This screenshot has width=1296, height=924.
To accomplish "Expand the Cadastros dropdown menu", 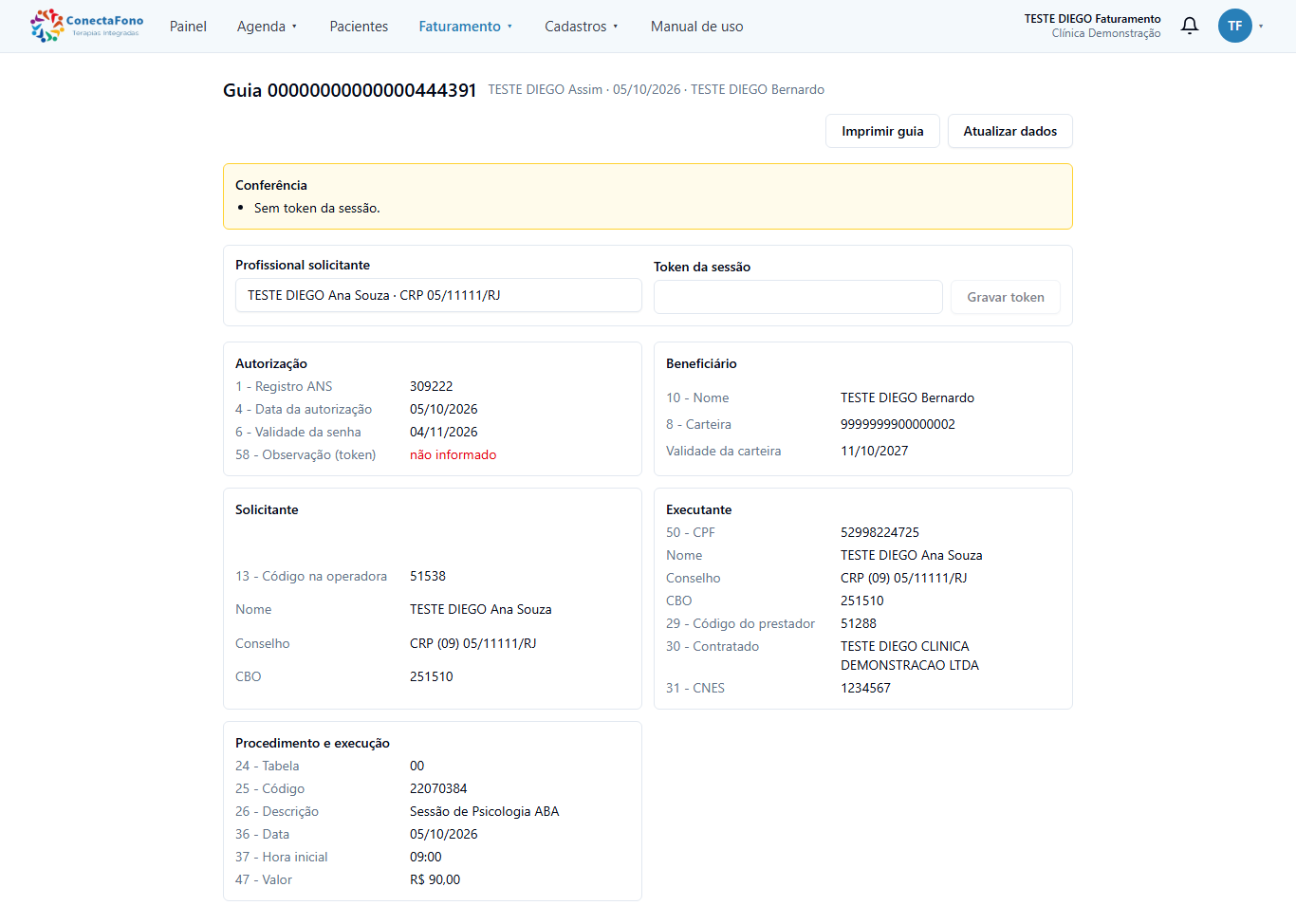I will (582, 27).
